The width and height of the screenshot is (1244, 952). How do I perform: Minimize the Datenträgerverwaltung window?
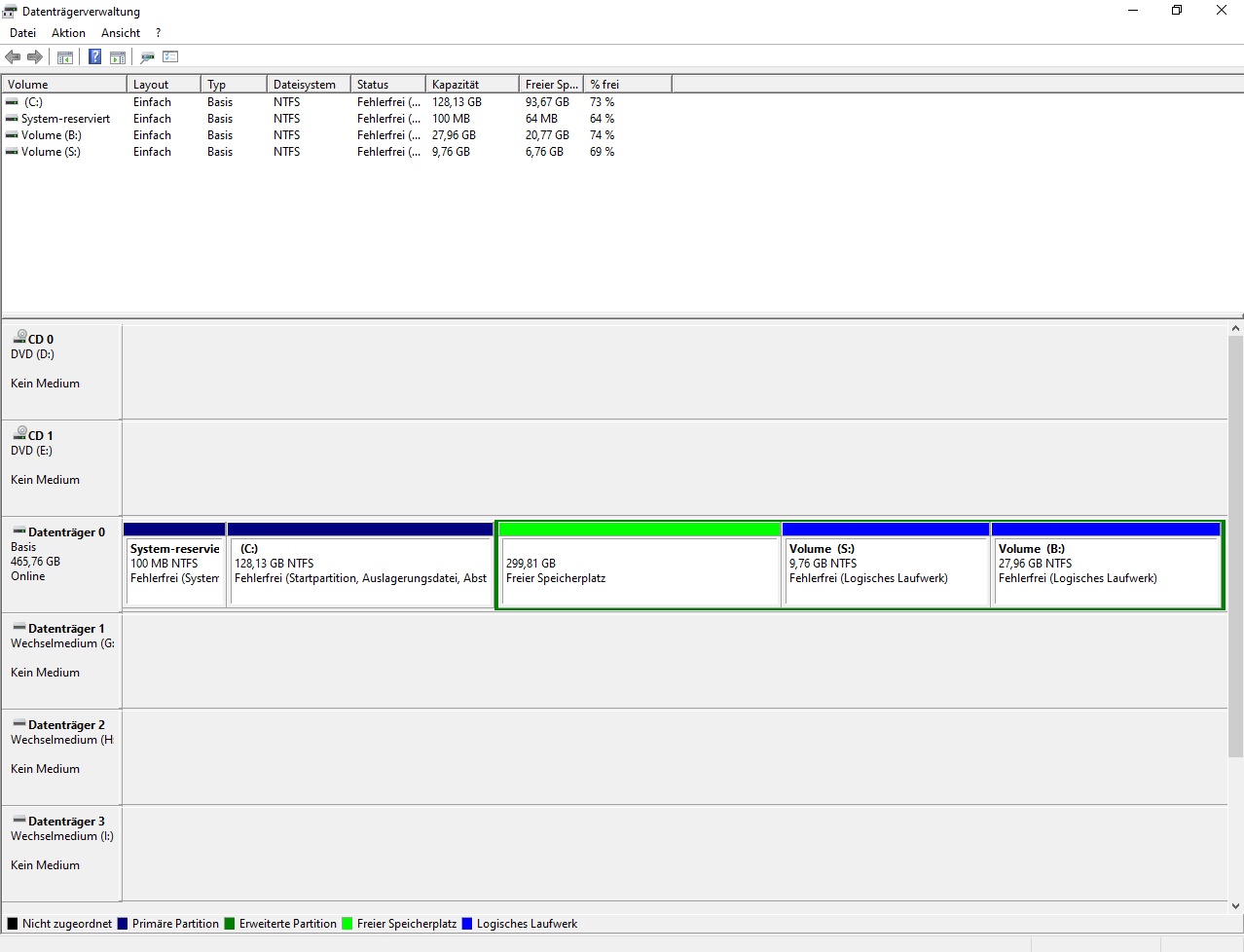point(1133,11)
